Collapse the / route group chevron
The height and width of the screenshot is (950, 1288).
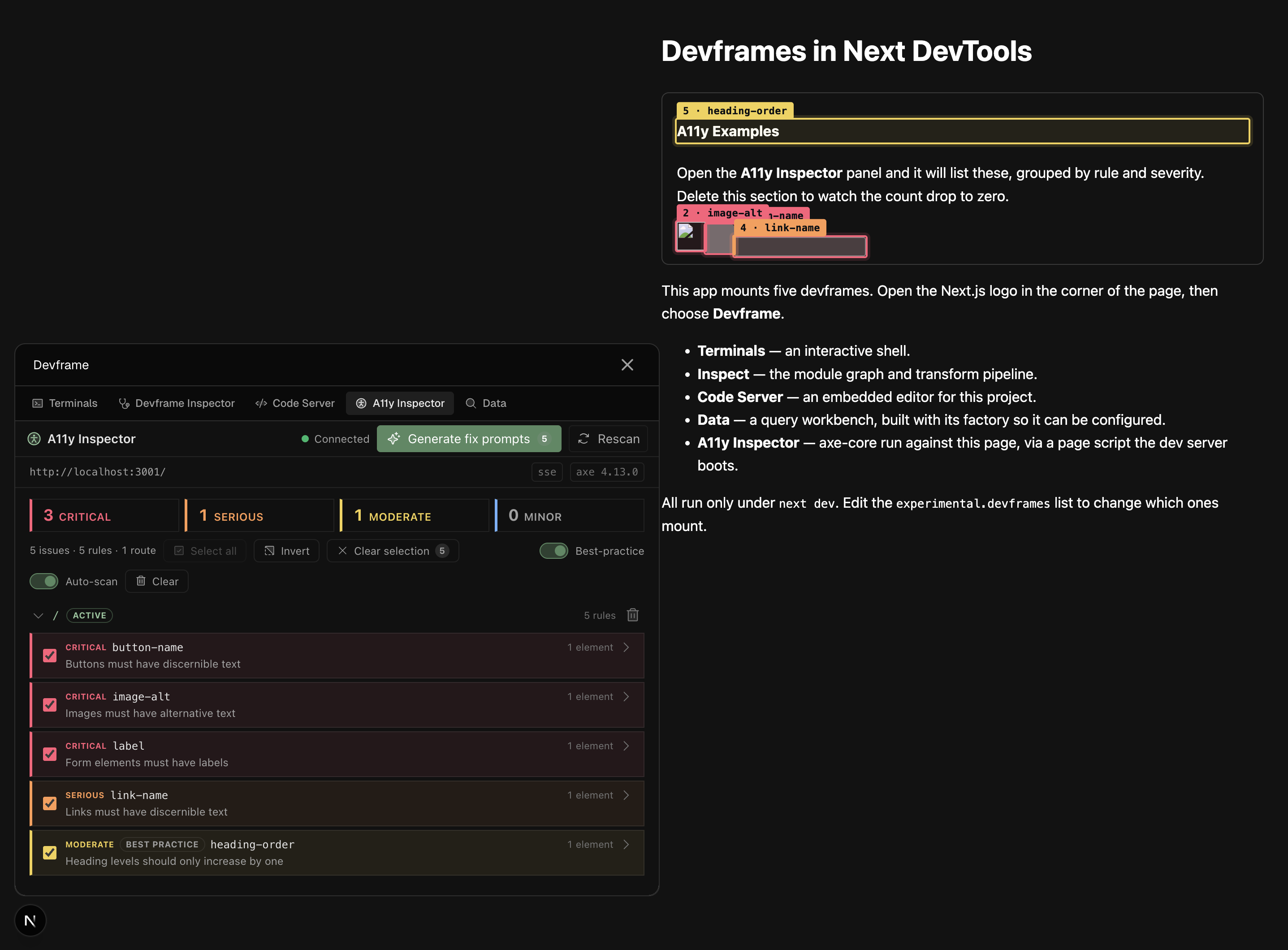point(39,615)
